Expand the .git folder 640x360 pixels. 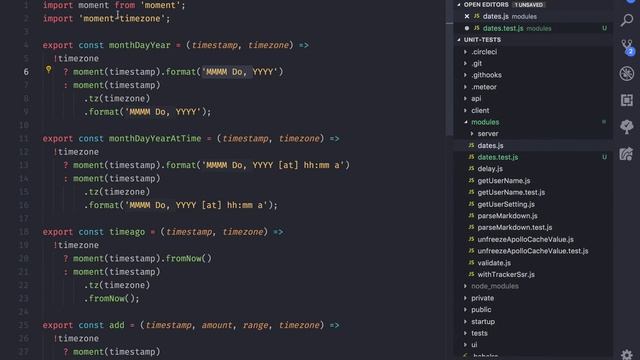465,63
